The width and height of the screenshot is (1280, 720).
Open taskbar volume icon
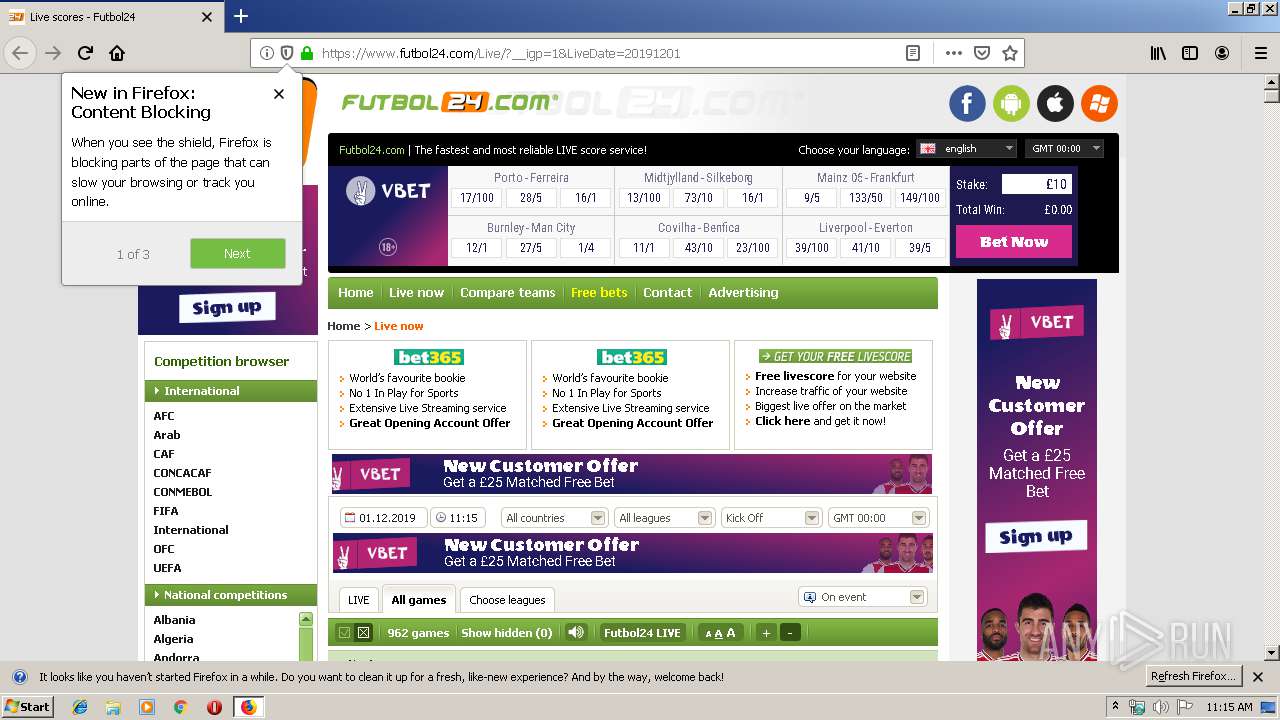click(1161, 707)
